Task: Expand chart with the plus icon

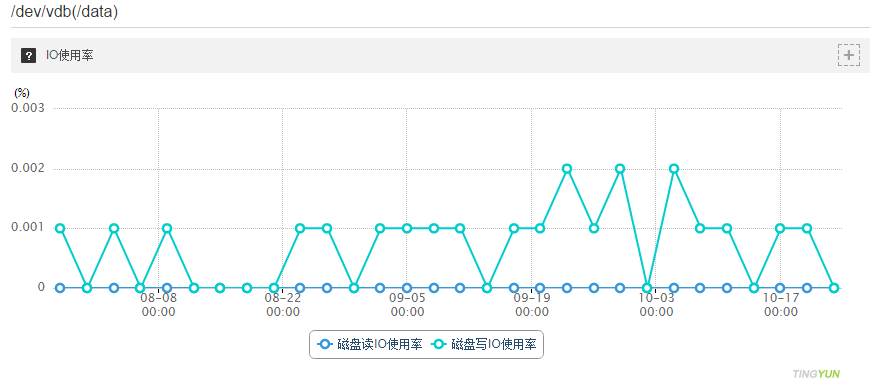Action: (849, 55)
